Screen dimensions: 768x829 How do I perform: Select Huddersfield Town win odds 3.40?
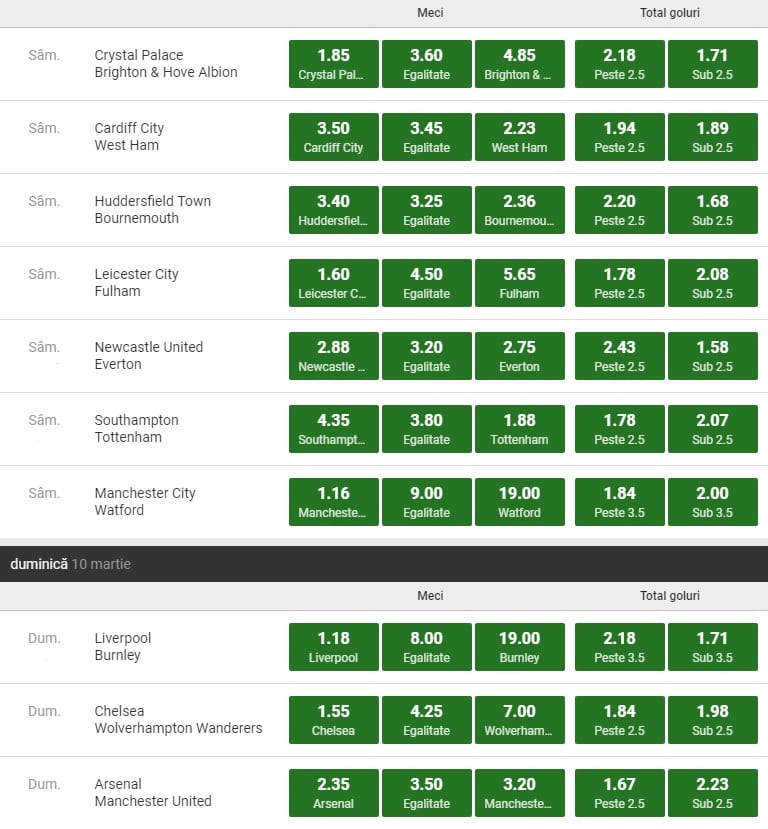(x=333, y=210)
